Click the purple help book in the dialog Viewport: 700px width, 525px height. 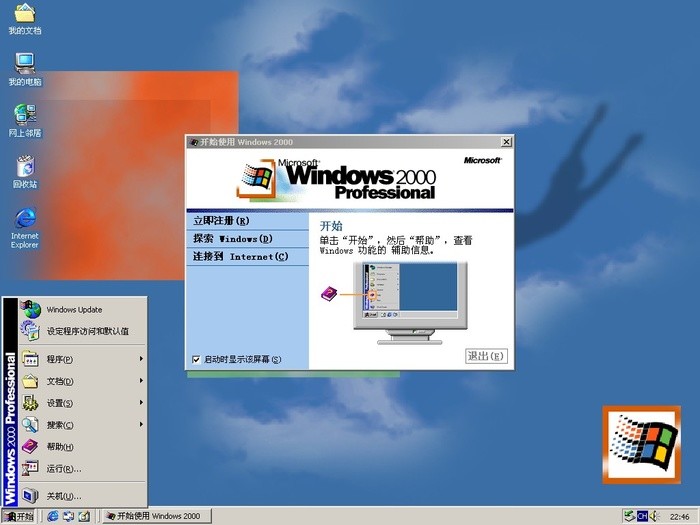pyautogui.click(x=329, y=294)
